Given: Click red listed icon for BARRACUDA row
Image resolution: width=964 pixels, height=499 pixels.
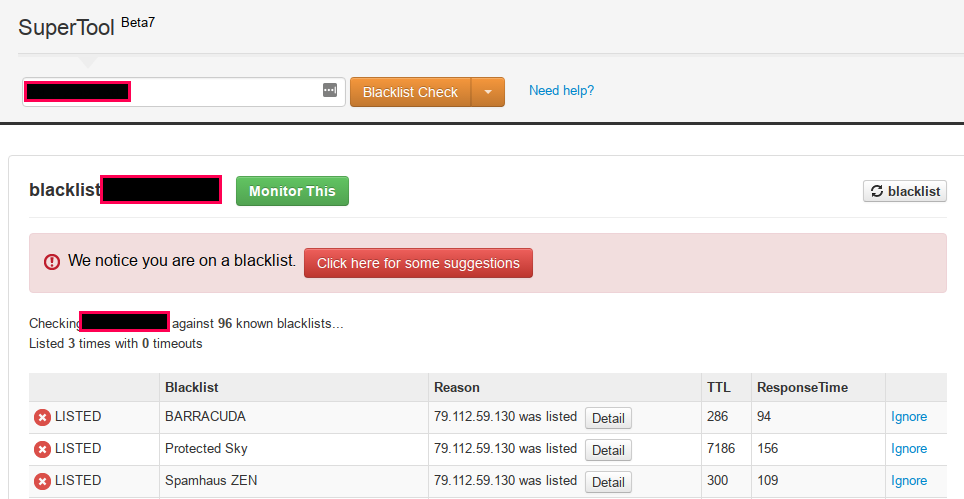Looking at the screenshot, I should click(x=42, y=418).
